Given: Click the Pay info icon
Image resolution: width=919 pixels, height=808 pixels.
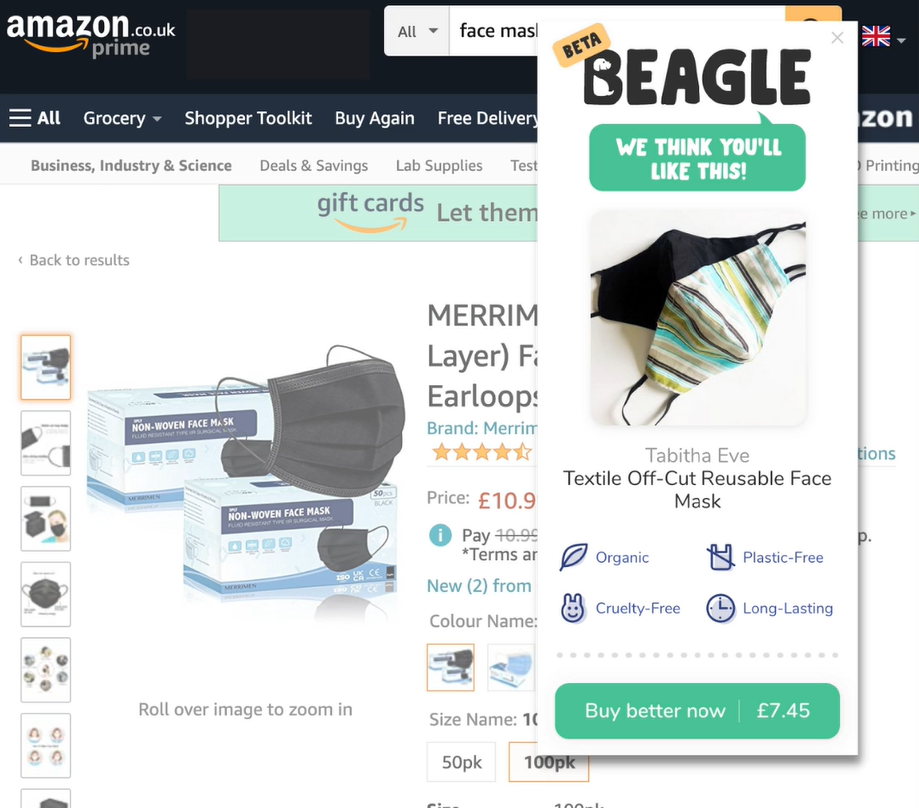Looking at the screenshot, I should (x=440, y=534).
